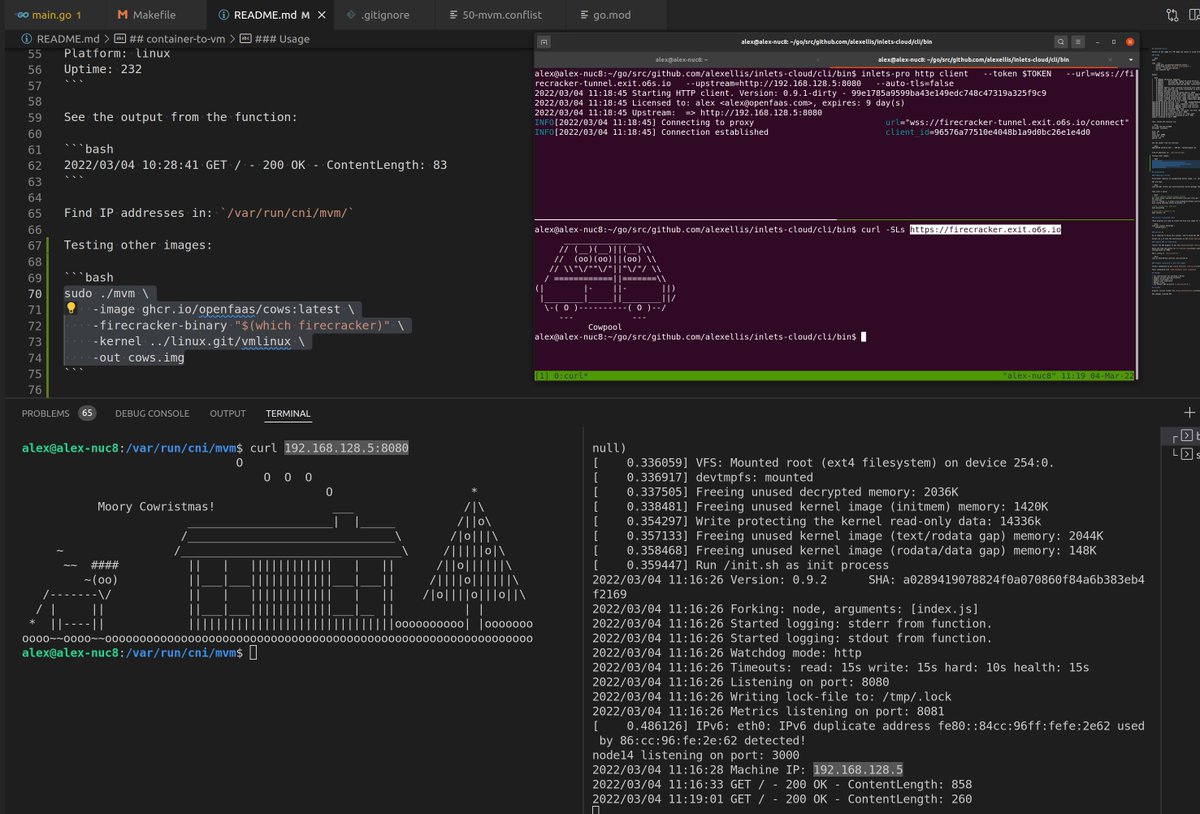Viewport: 1200px width, 814px height.
Task: Click the left terminal prompt cursor
Action: 254,652
